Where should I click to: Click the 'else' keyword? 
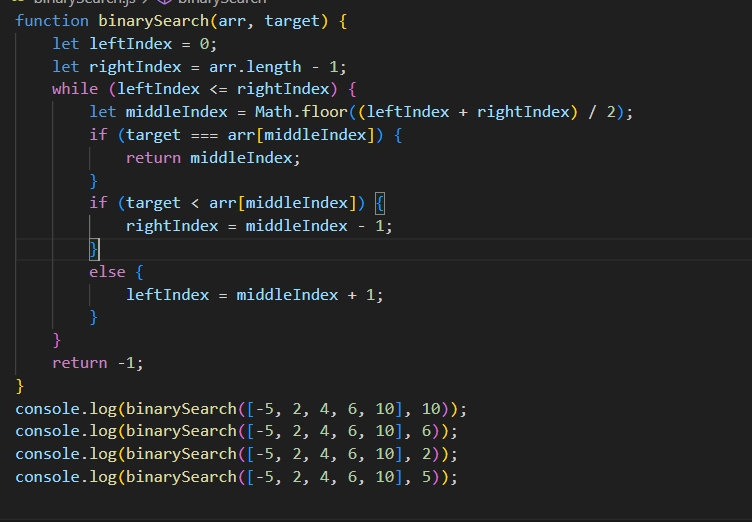[x=107, y=272]
